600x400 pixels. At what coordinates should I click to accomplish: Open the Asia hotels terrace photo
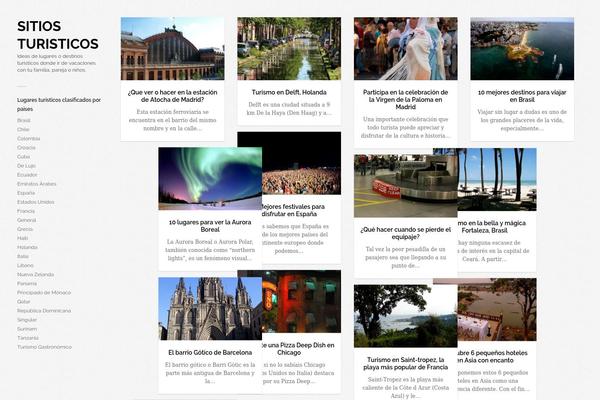497,310
